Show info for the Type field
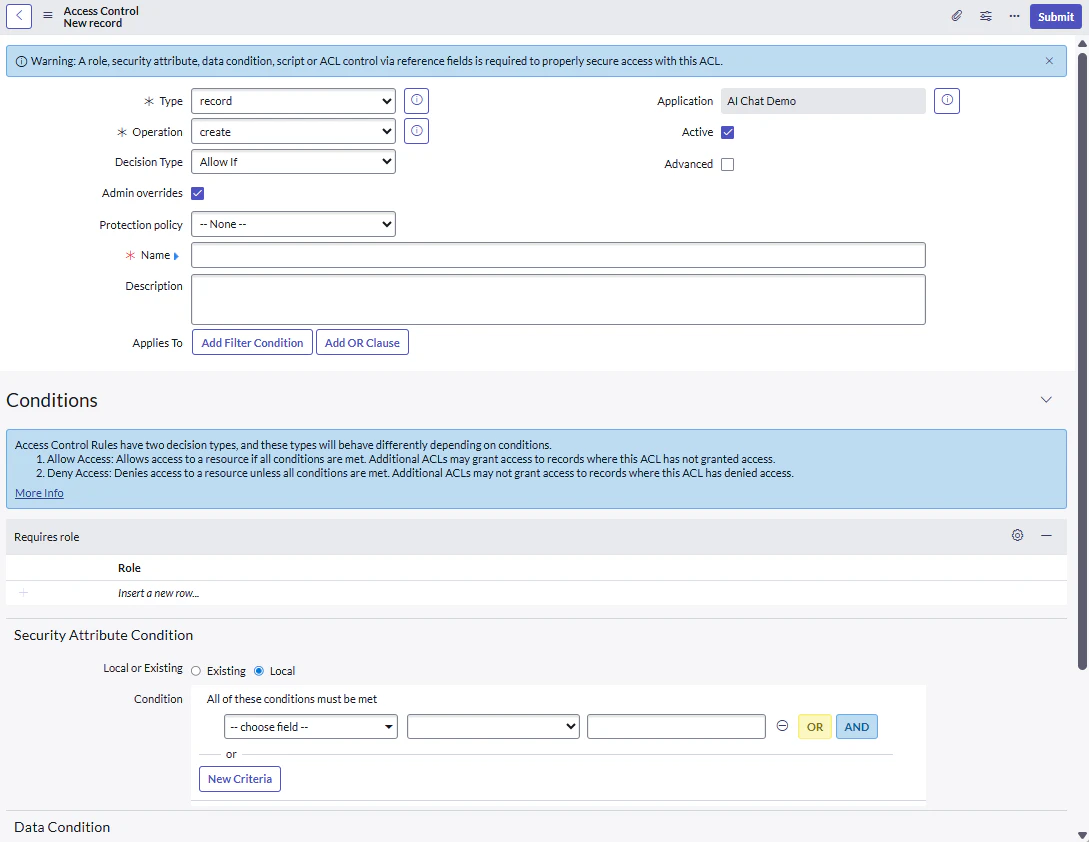This screenshot has width=1089, height=842. tap(416, 100)
